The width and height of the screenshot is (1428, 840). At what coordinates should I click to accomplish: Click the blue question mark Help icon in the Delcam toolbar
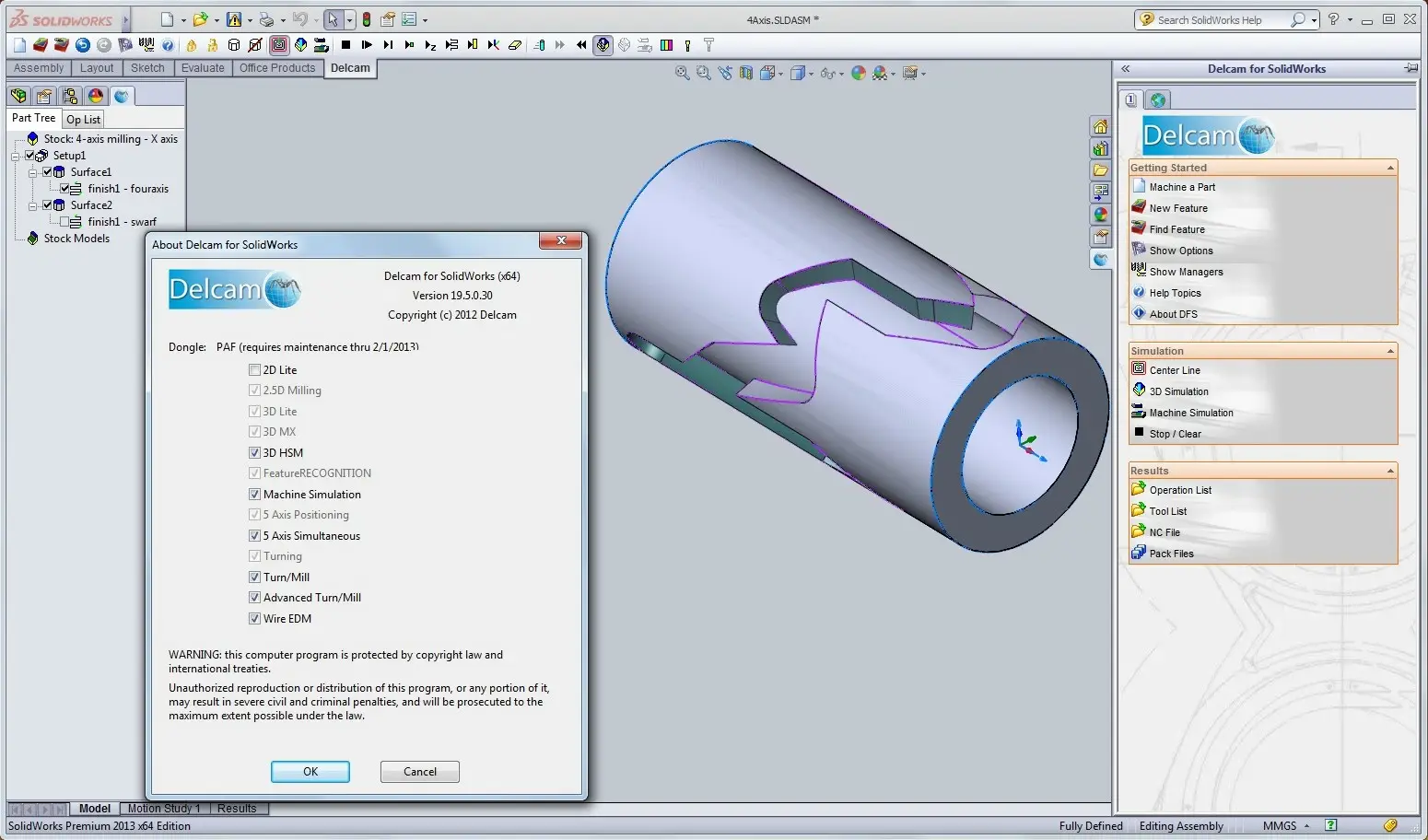[168, 44]
